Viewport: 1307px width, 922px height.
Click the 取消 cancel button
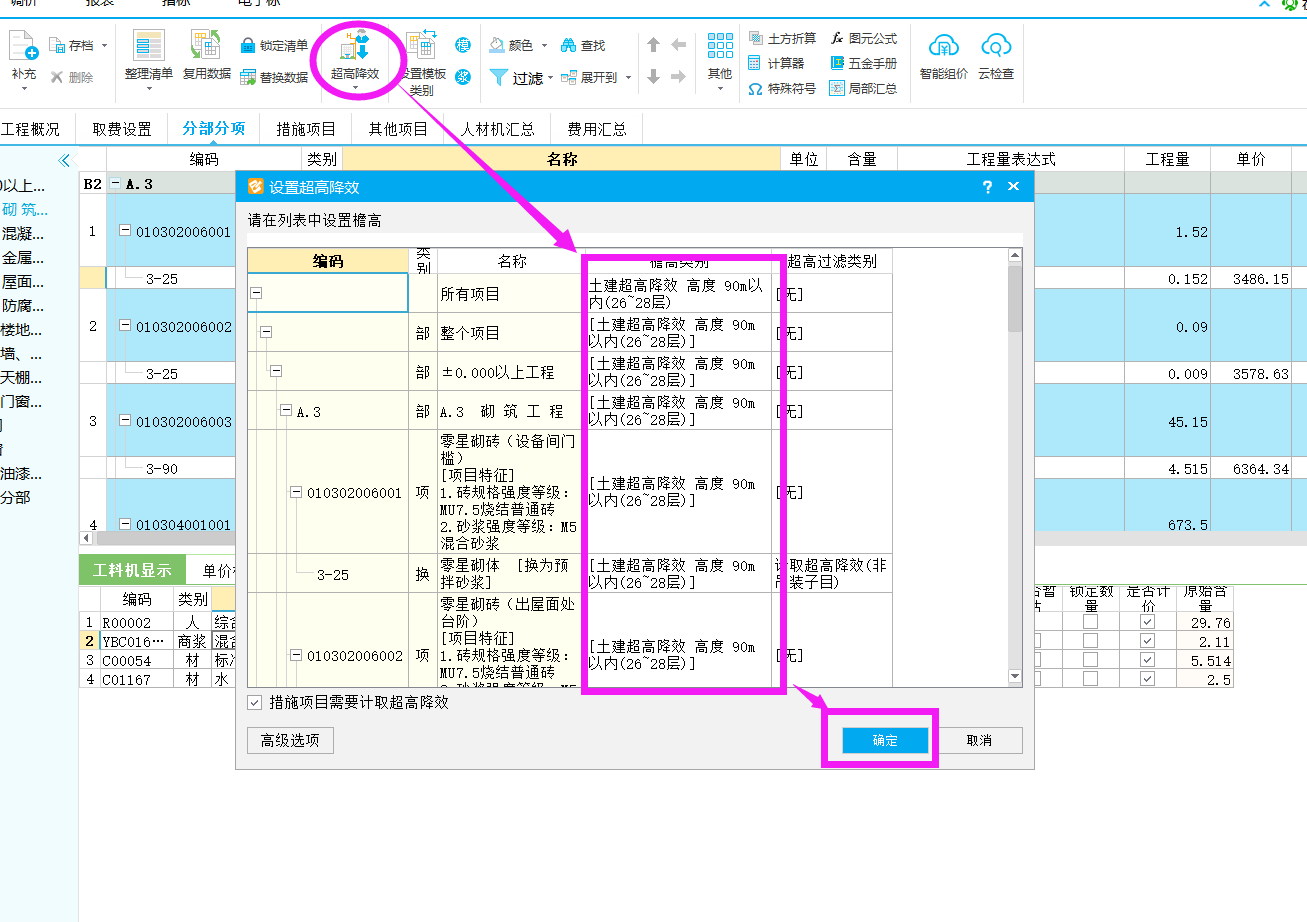[979, 740]
